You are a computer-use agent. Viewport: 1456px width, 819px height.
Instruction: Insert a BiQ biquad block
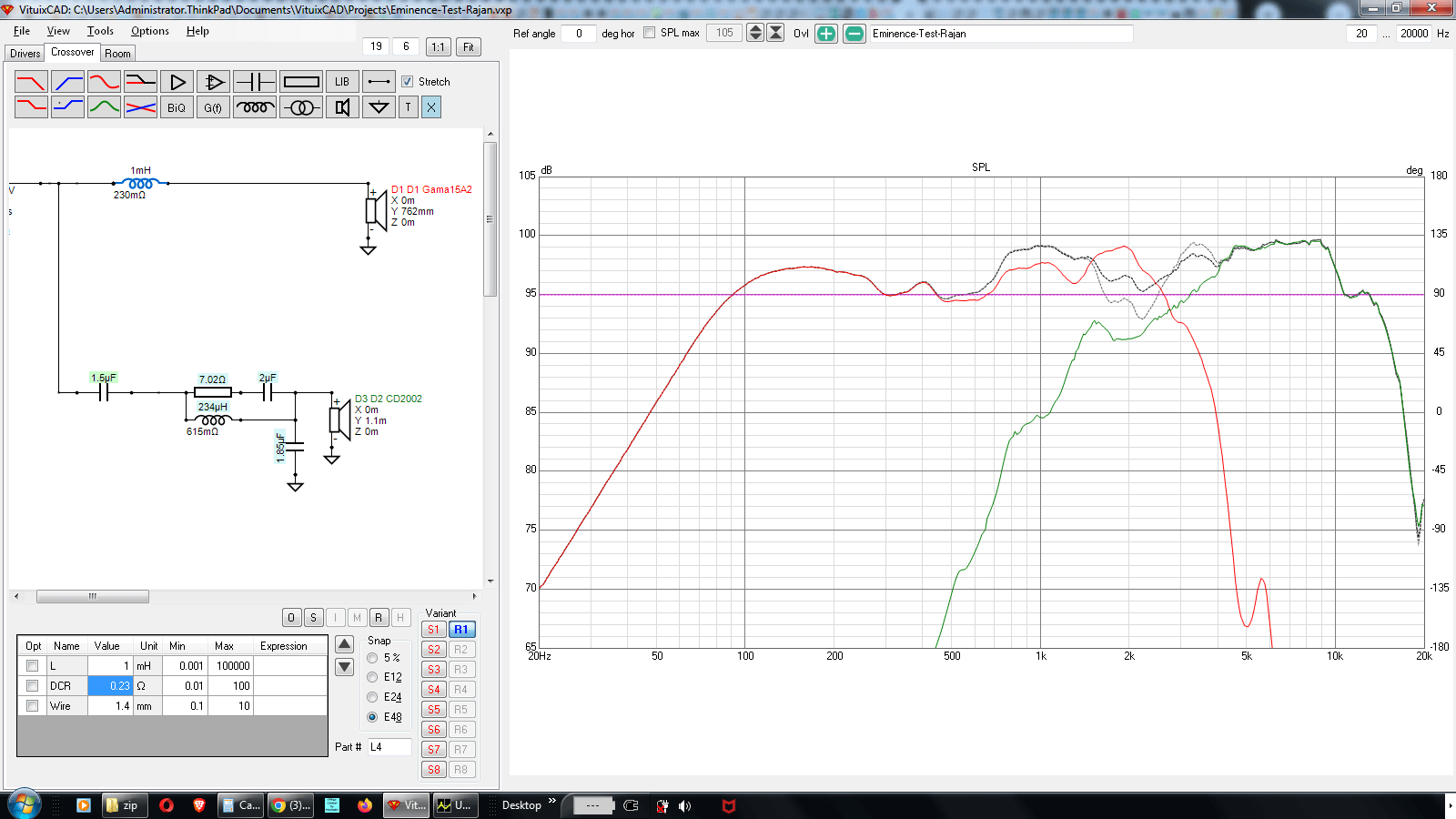(x=177, y=107)
